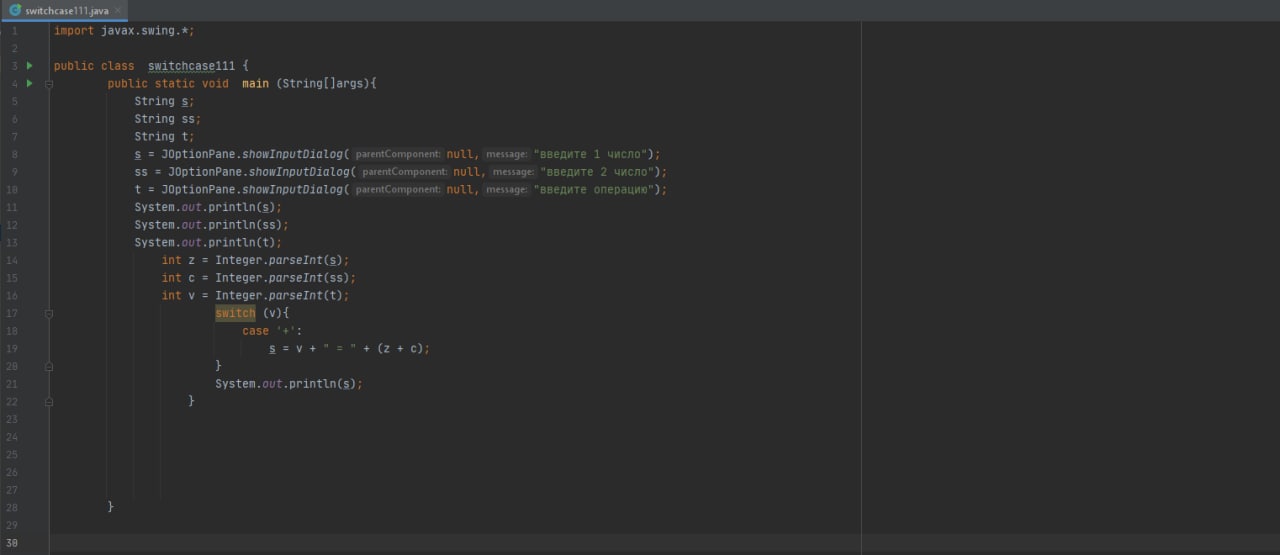1280x555 pixels.
Task: Click the message hint on line 9
Action: coord(513,172)
